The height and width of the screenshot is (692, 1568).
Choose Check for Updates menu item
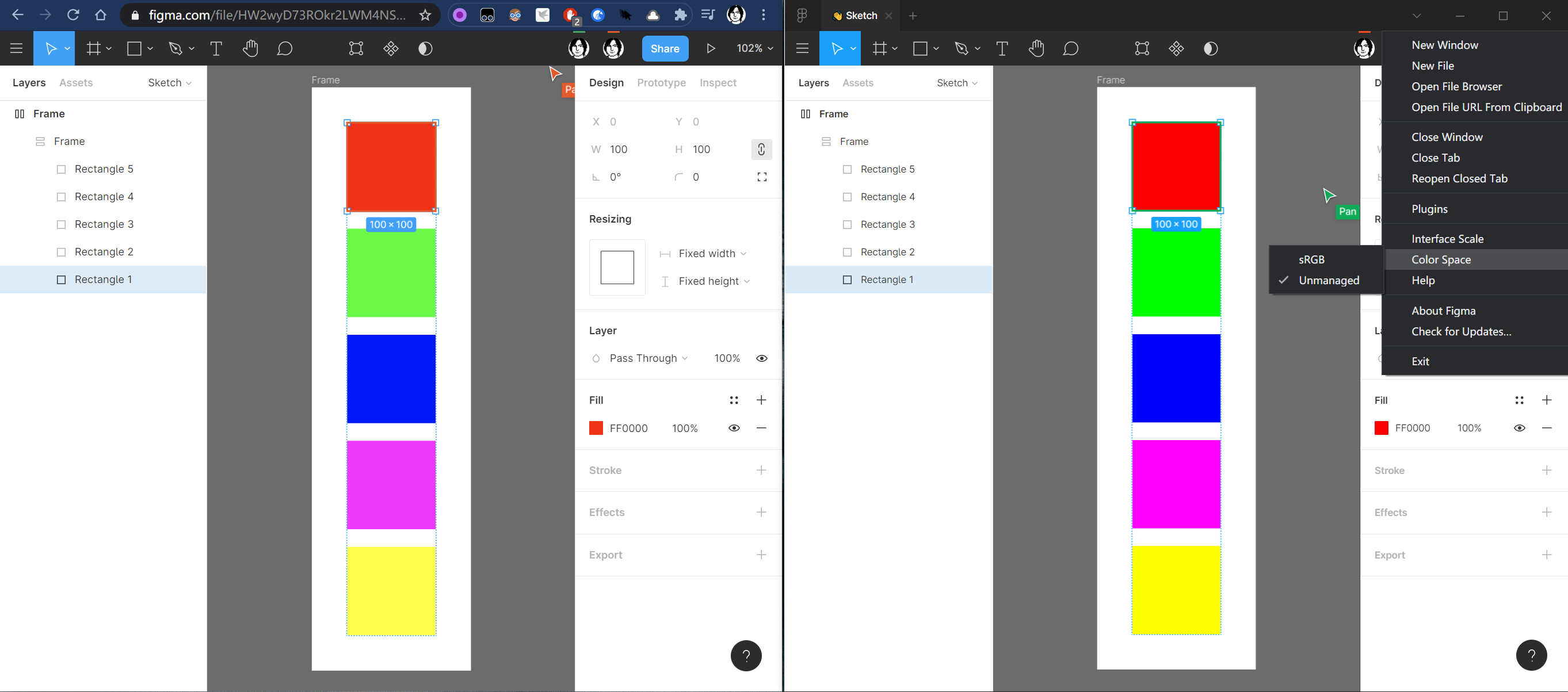[1475, 331]
